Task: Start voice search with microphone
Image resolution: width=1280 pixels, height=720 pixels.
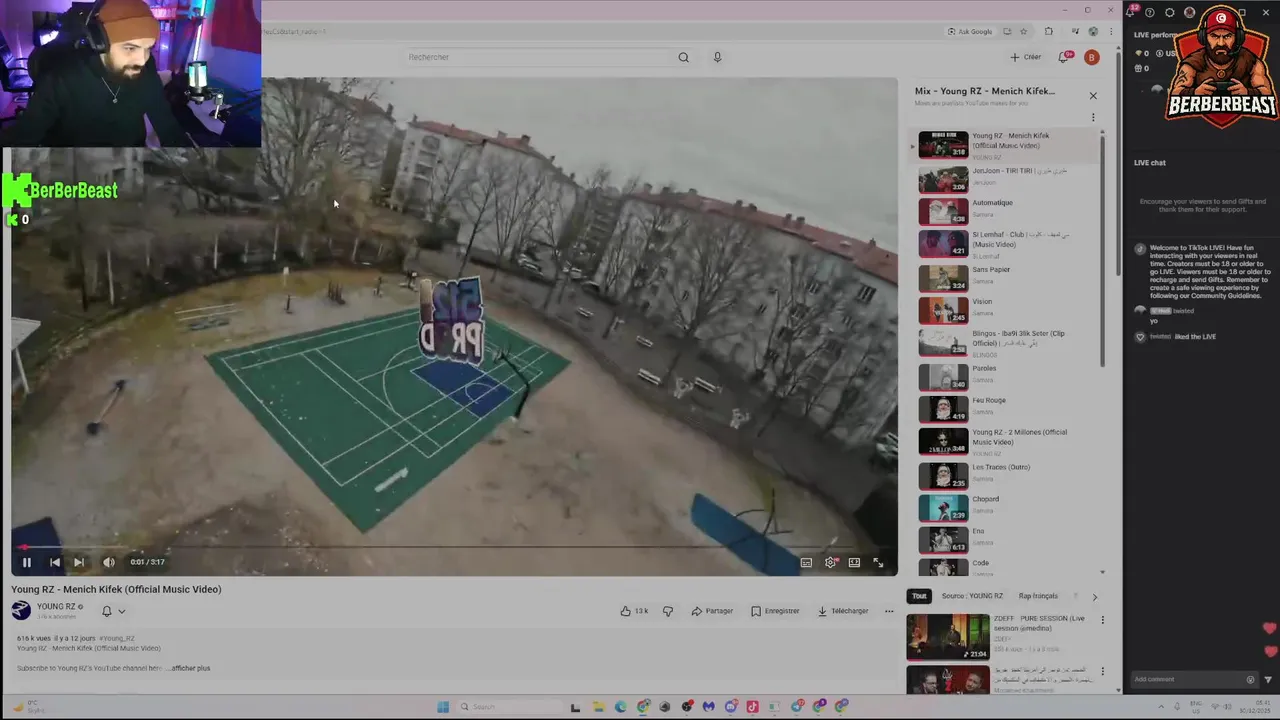Action: click(717, 57)
